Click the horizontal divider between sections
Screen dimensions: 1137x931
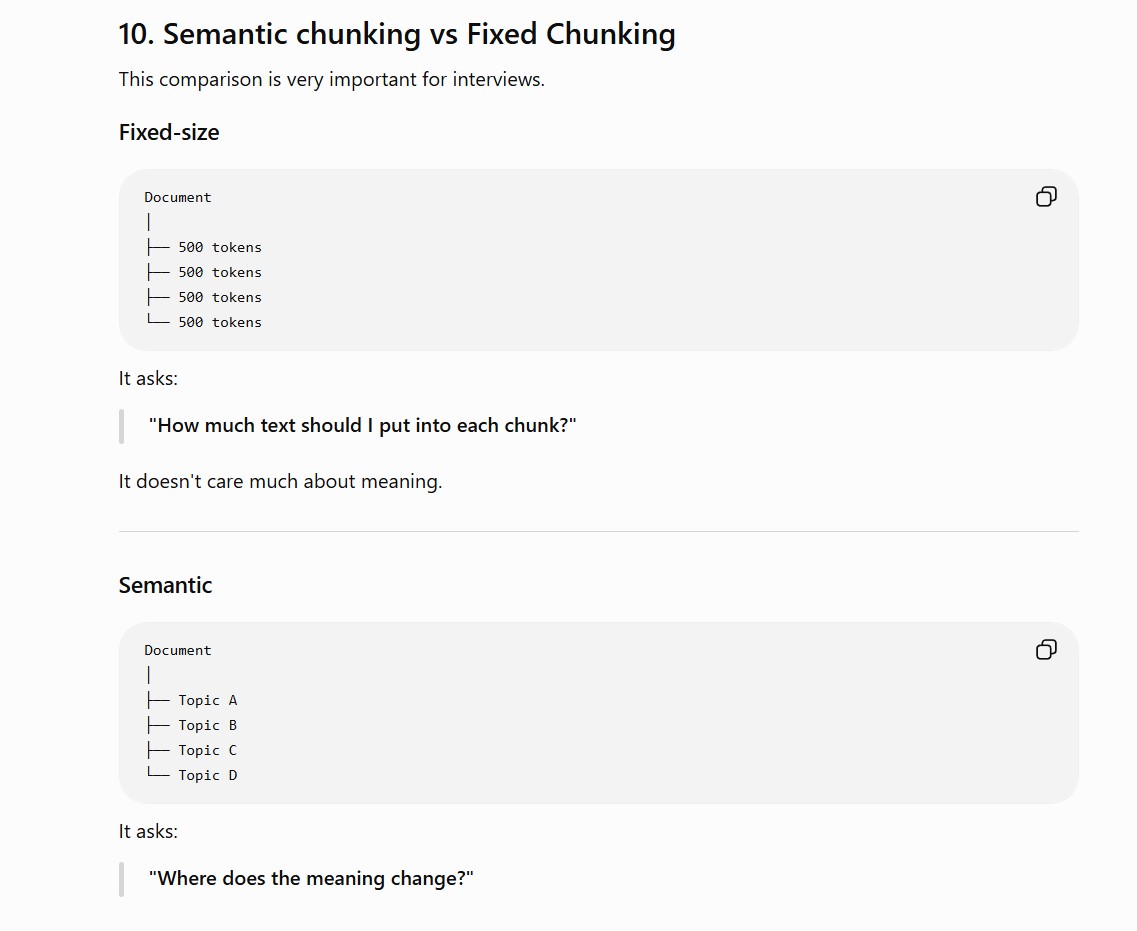[598, 531]
